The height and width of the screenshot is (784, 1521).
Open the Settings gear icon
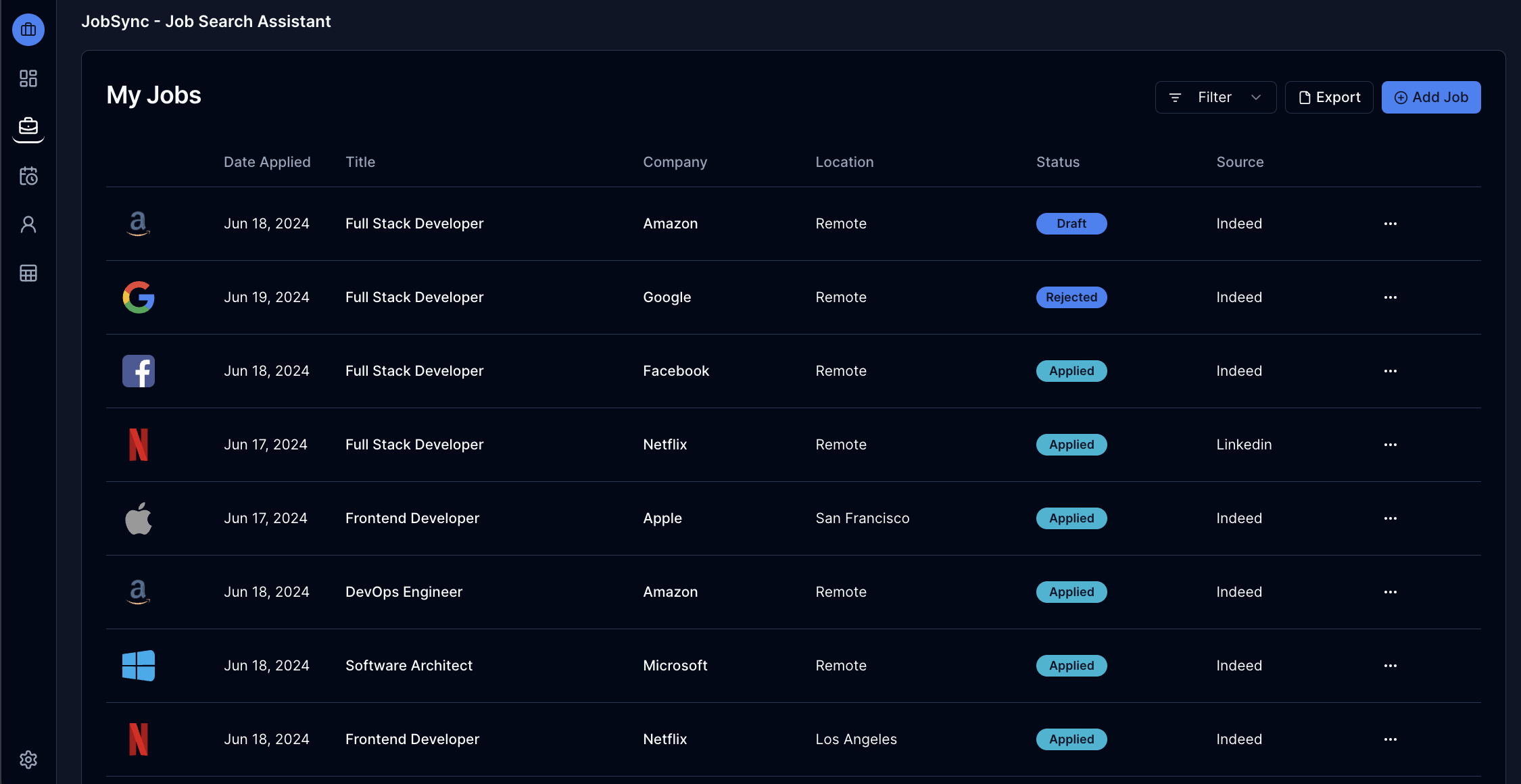[28, 760]
